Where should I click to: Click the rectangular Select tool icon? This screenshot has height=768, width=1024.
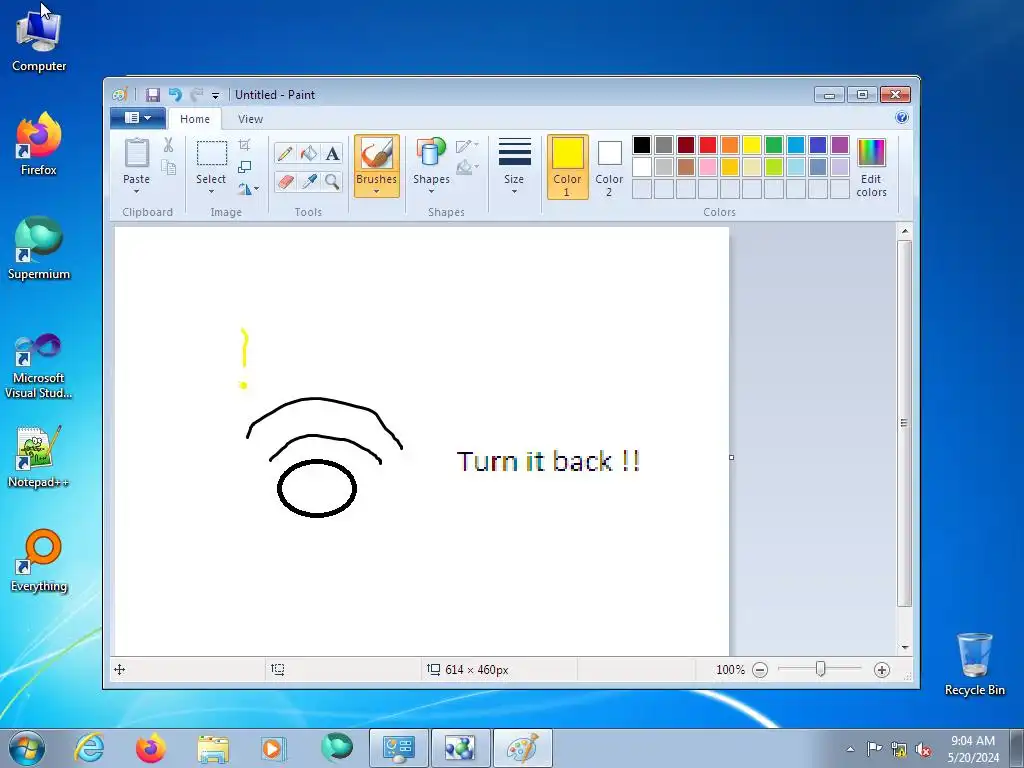212,153
